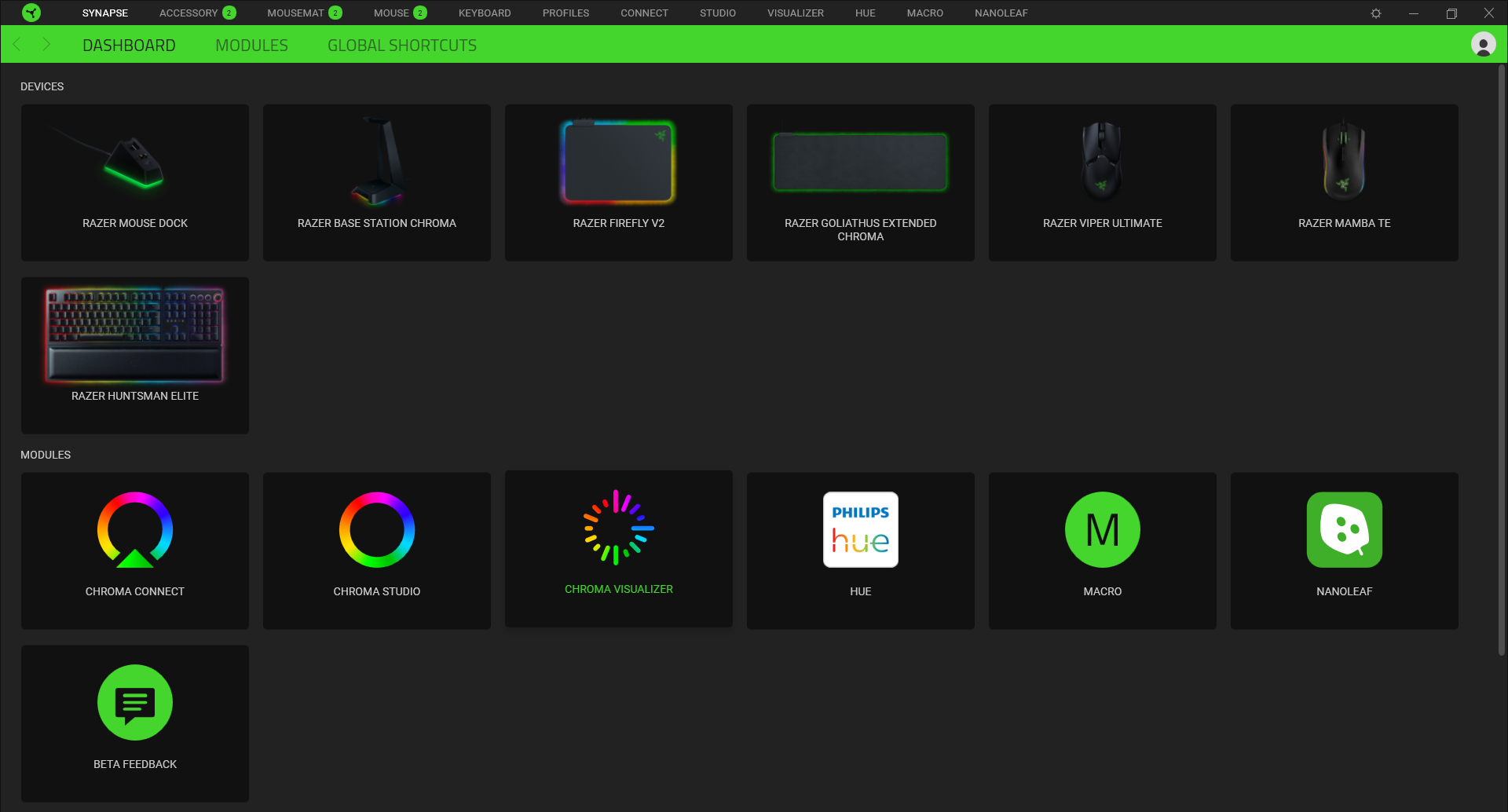Open the Nanoleaf top tab

1001,13
